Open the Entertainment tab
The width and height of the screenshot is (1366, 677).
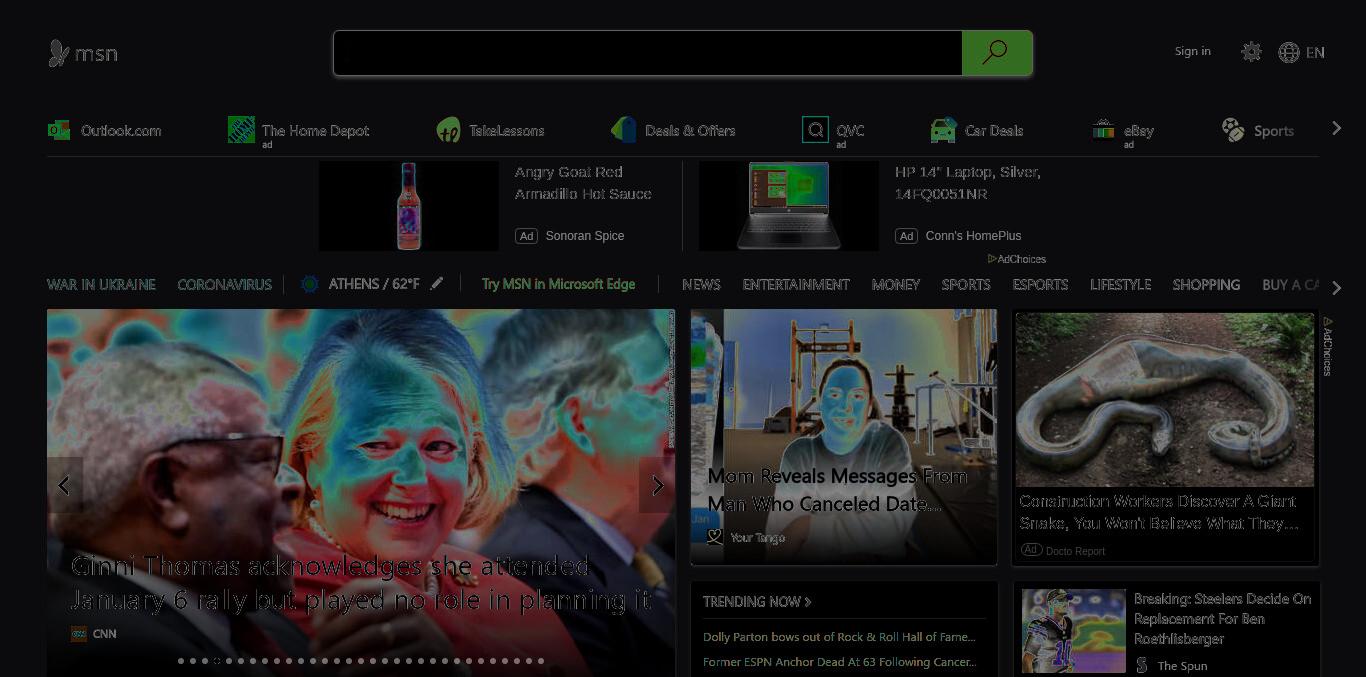(796, 284)
